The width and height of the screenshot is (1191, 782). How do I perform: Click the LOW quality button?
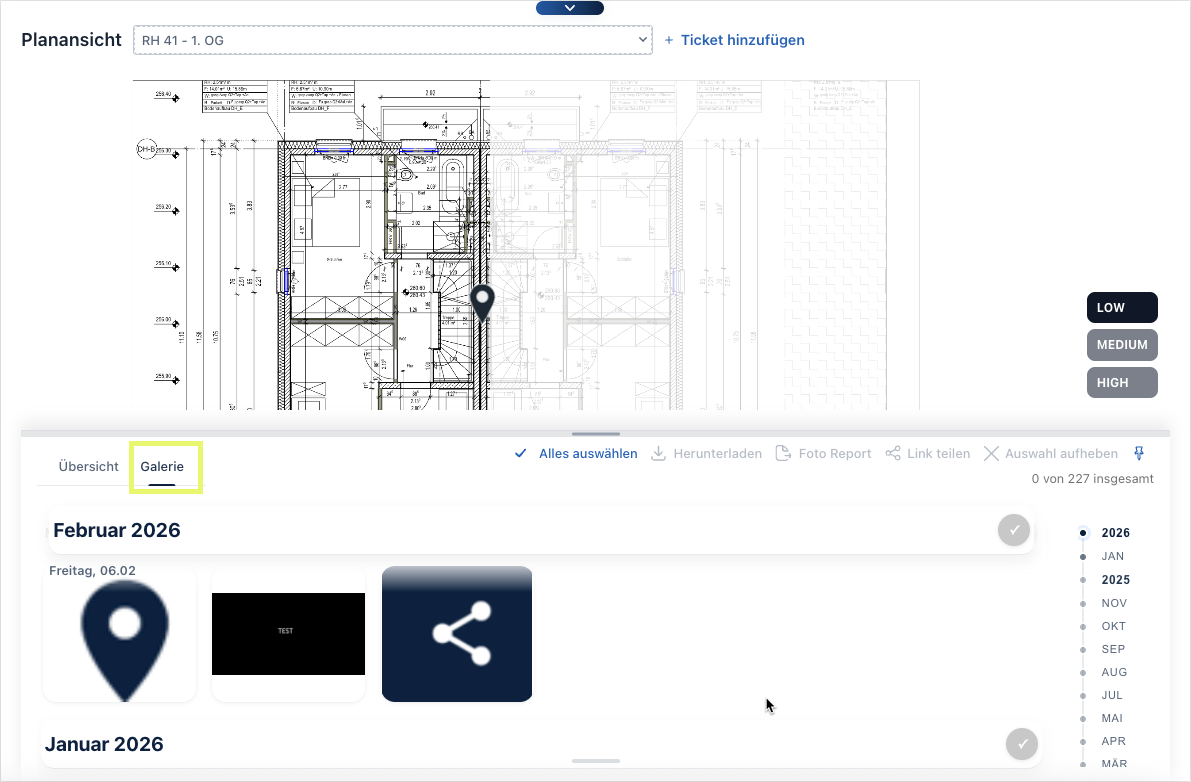coord(1122,308)
